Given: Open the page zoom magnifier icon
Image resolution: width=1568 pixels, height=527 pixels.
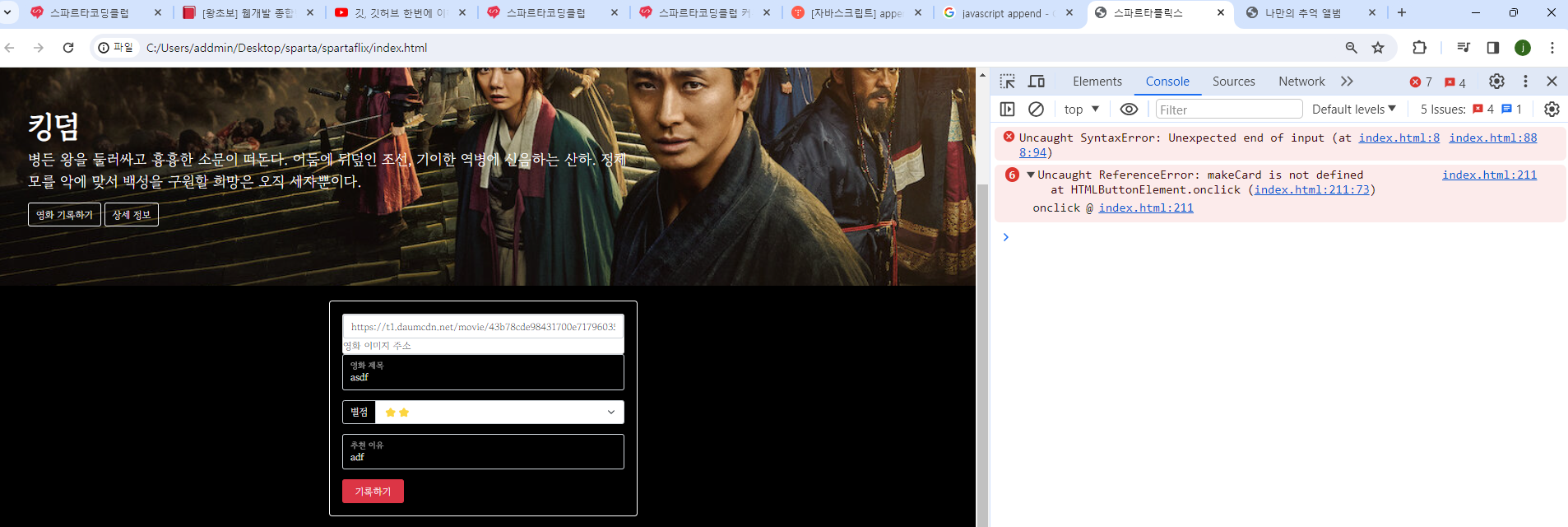Looking at the screenshot, I should [1351, 48].
